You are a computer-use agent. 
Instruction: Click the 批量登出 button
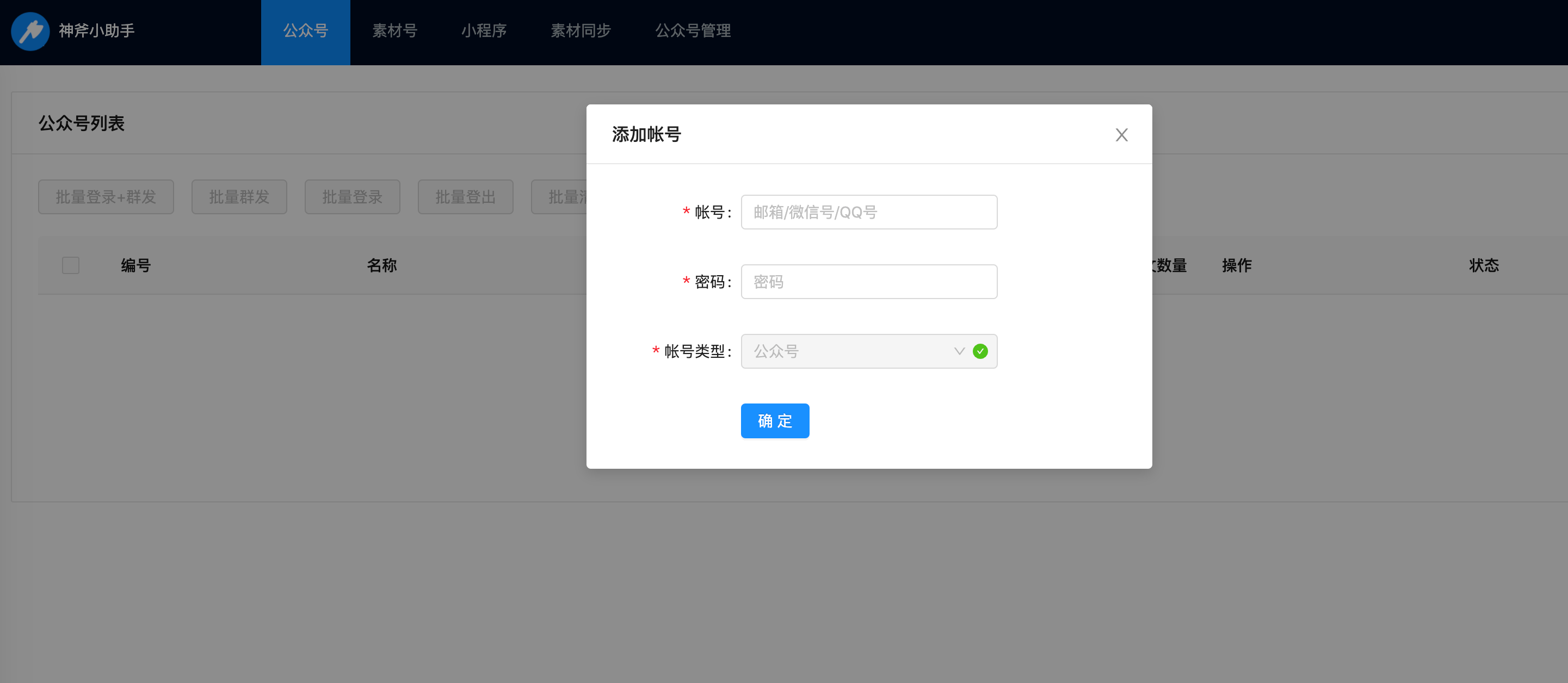click(465, 196)
